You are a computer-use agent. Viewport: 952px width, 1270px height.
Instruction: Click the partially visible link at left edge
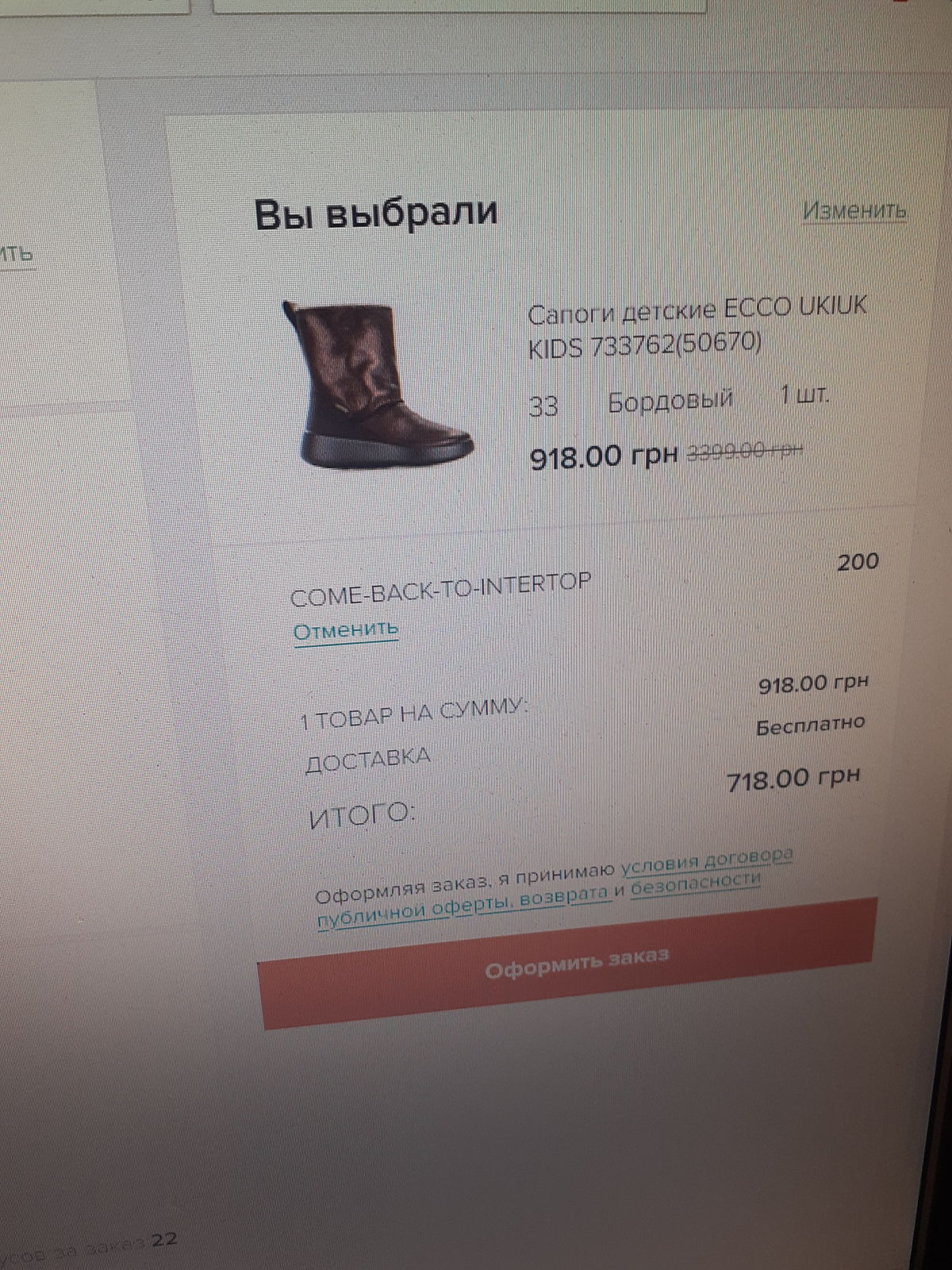tap(17, 254)
